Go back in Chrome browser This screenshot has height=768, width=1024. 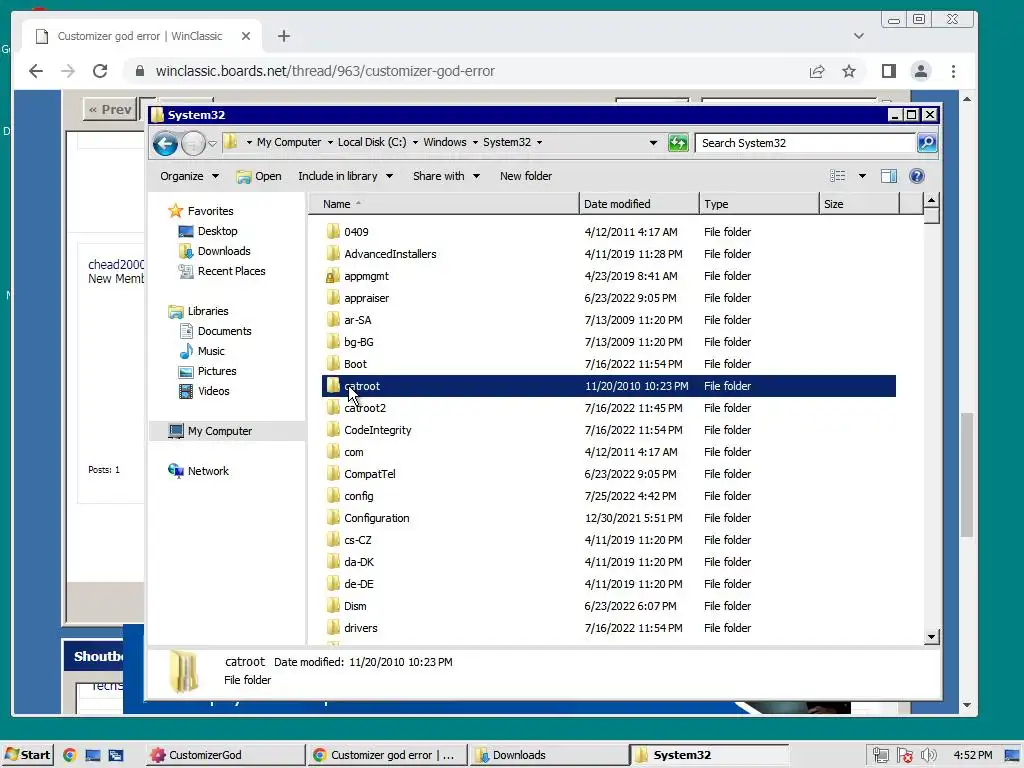tap(36, 71)
